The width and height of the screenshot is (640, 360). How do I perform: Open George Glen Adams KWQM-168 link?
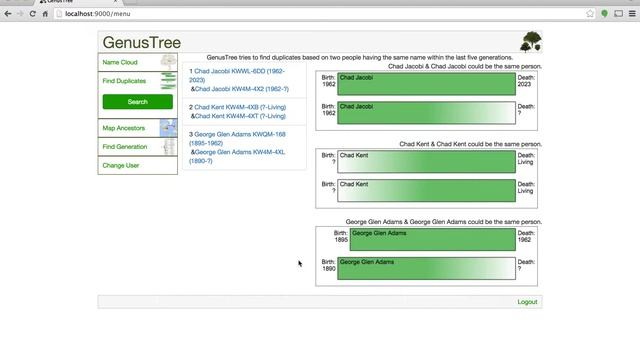[x=237, y=138]
